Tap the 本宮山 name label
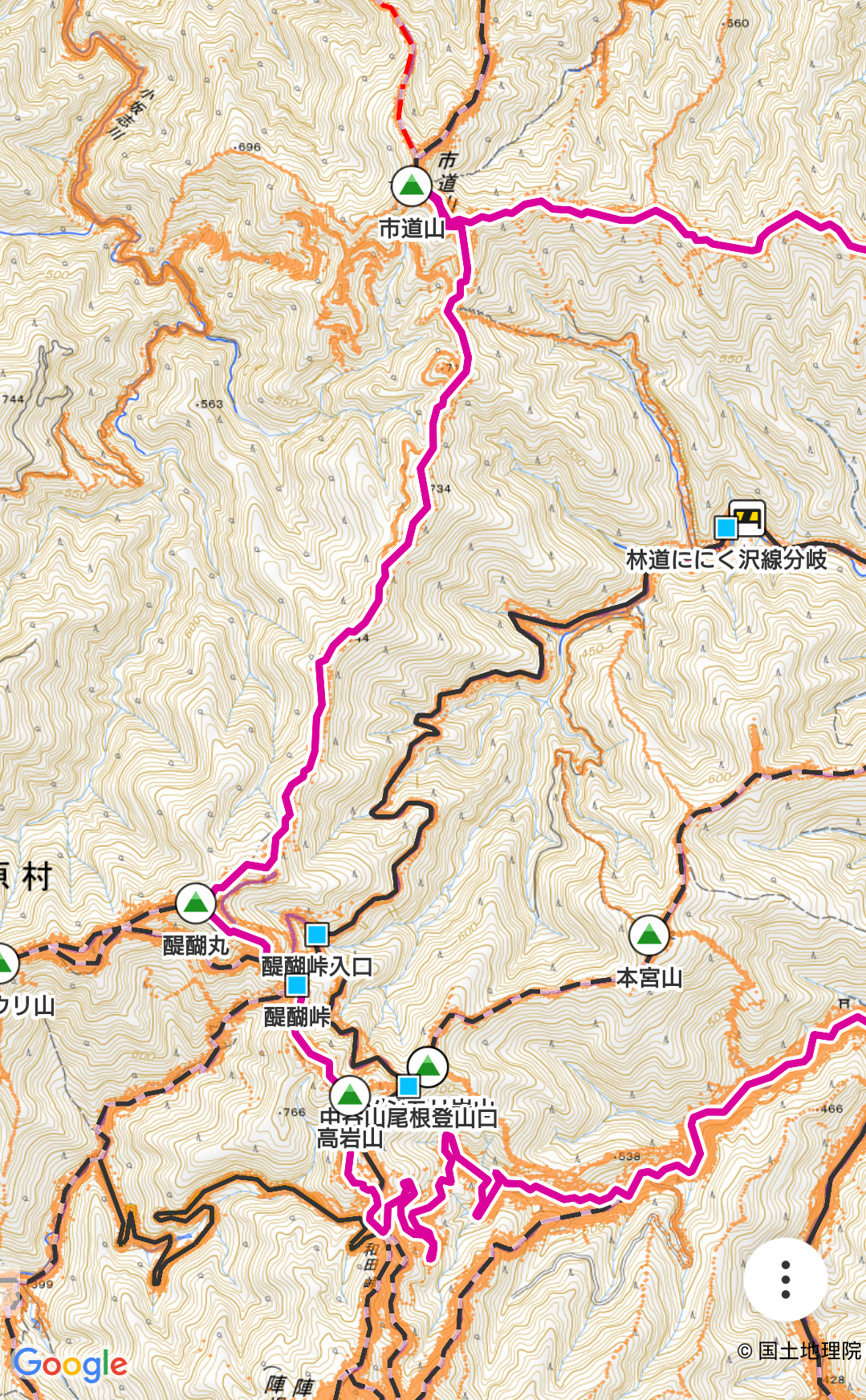Viewport: 866px width, 1400px height. [649, 978]
